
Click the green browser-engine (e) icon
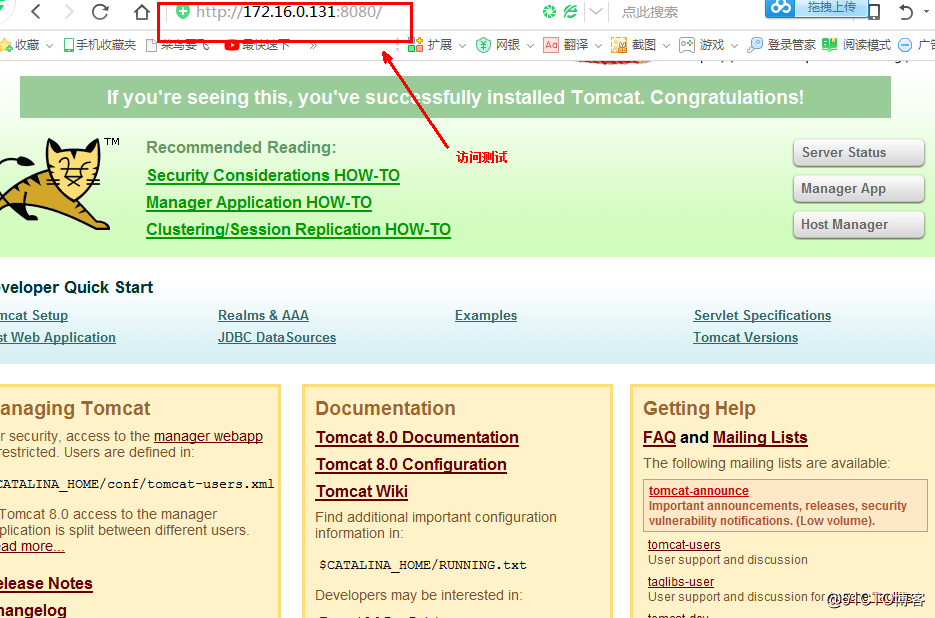click(x=571, y=11)
